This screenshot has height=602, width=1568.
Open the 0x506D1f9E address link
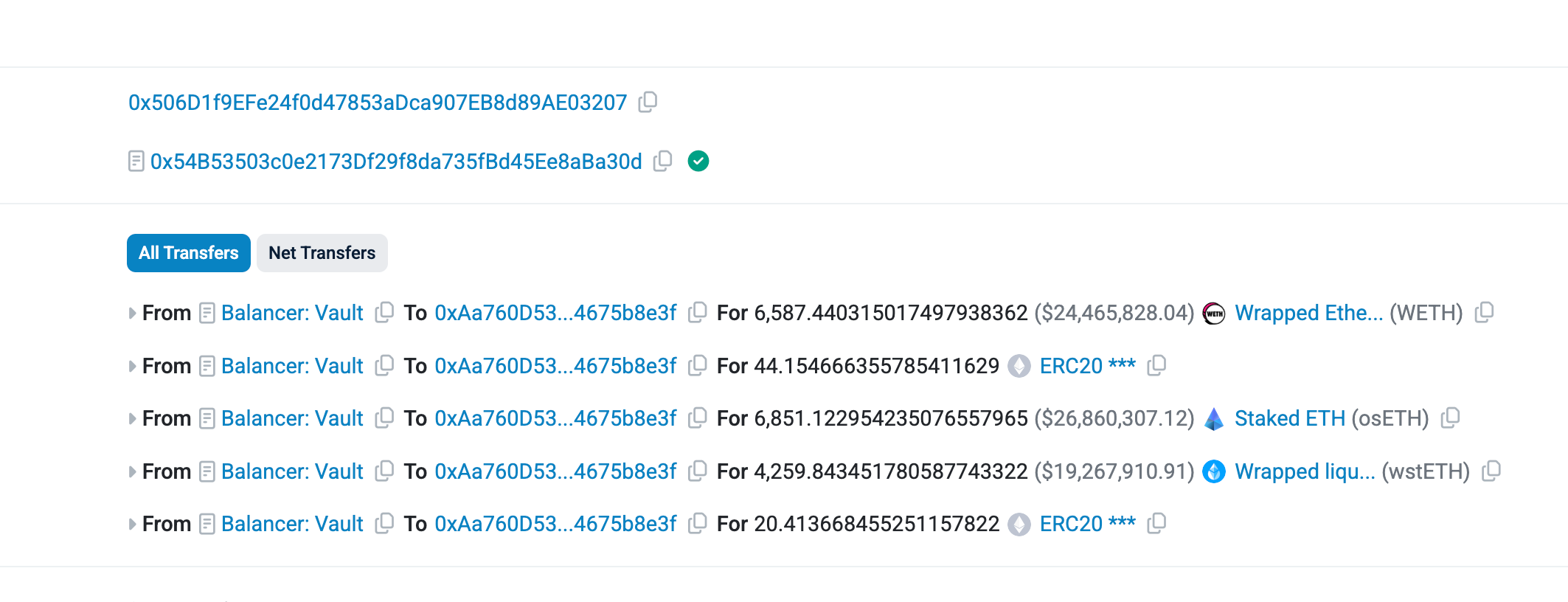tap(378, 103)
